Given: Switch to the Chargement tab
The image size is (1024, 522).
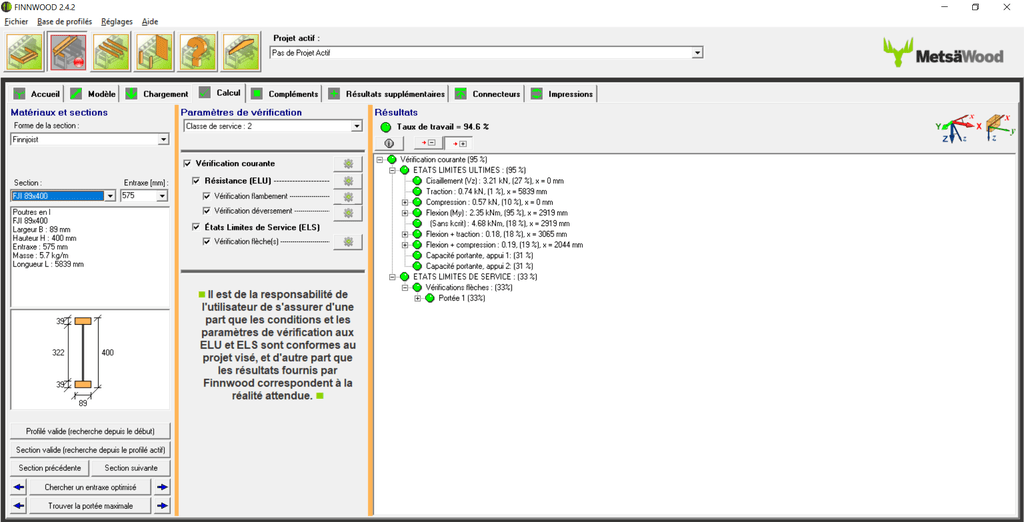Looking at the screenshot, I should pyautogui.click(x=157, y=94).
